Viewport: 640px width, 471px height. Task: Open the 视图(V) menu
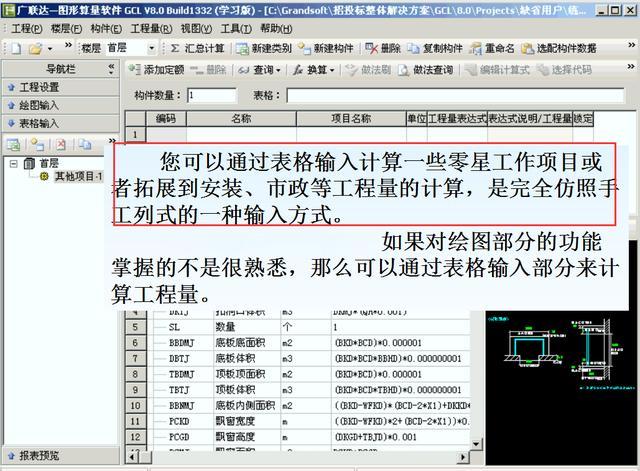[x=196, y=29]
